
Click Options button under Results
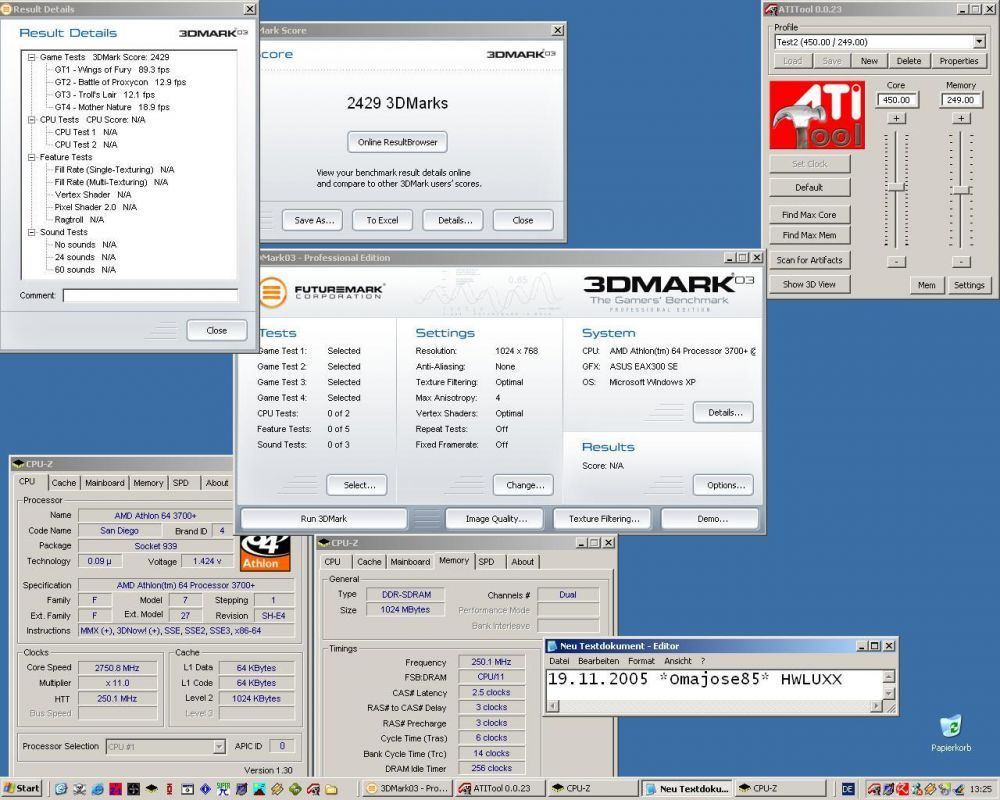tap(724, 485)
